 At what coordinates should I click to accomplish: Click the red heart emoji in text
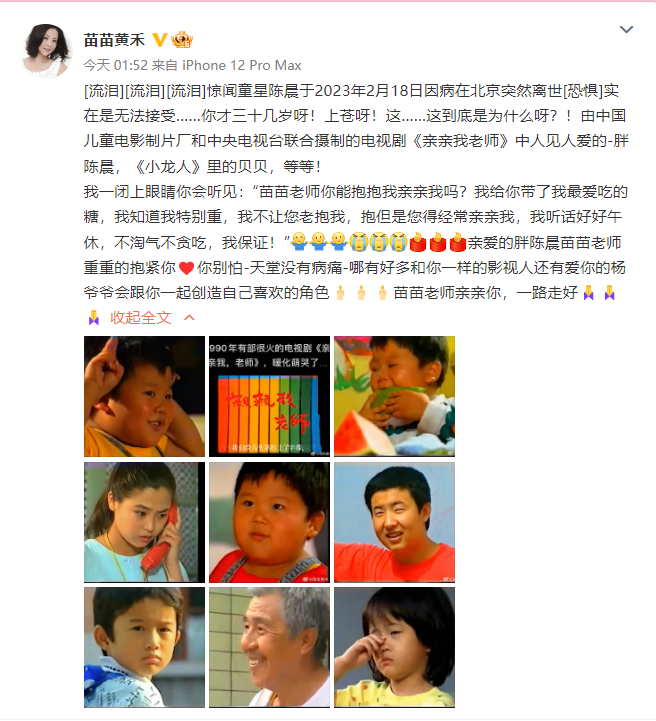pyautogui.click(x=186, y=268)
